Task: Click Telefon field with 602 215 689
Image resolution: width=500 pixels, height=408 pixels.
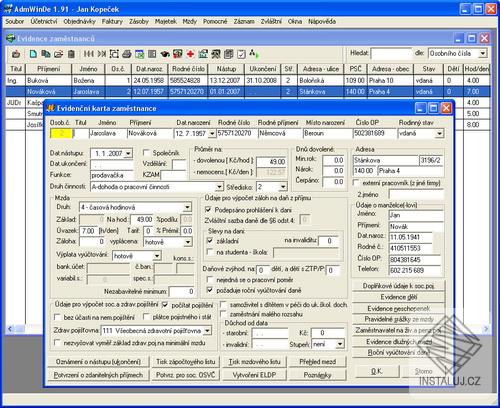Action: 416,270
